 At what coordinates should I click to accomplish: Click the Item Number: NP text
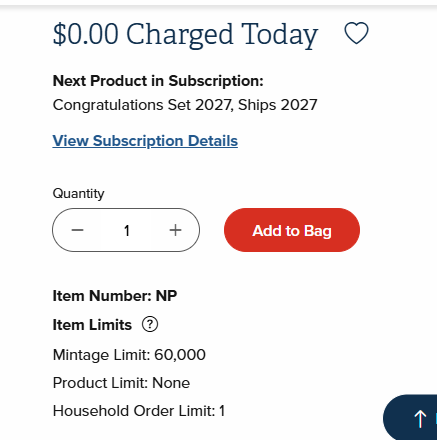pyautogui.click(x=115, y=296)
